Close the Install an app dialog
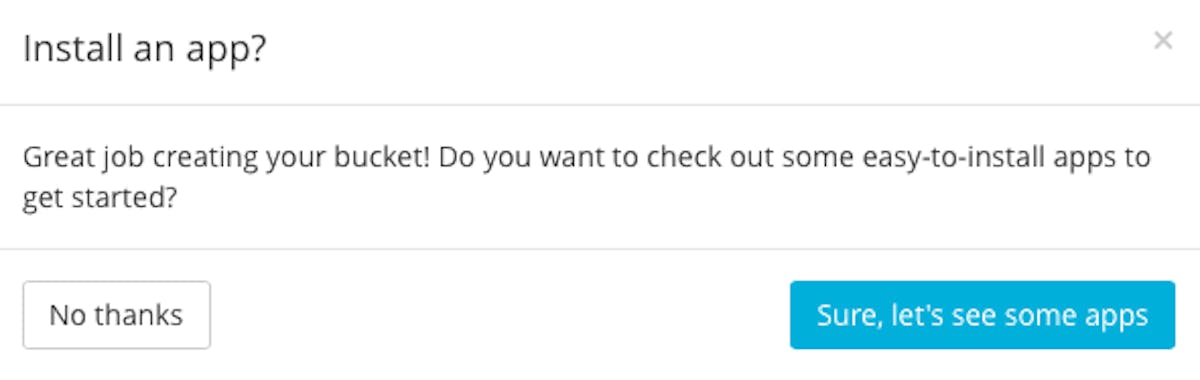Viewport: 1200px width, 380px height. [1162, 41]
